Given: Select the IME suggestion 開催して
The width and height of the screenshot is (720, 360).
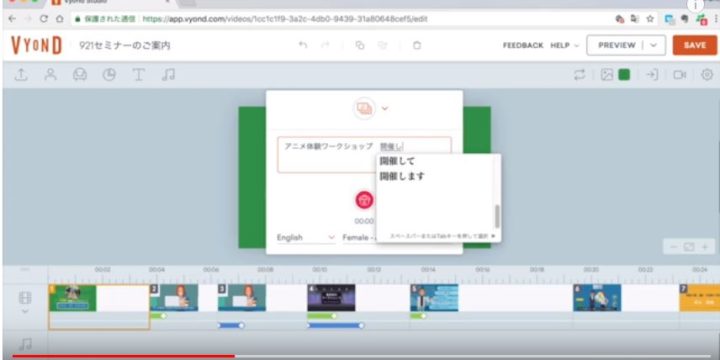Looking at the screenshot, I should [x=397, y=161].
